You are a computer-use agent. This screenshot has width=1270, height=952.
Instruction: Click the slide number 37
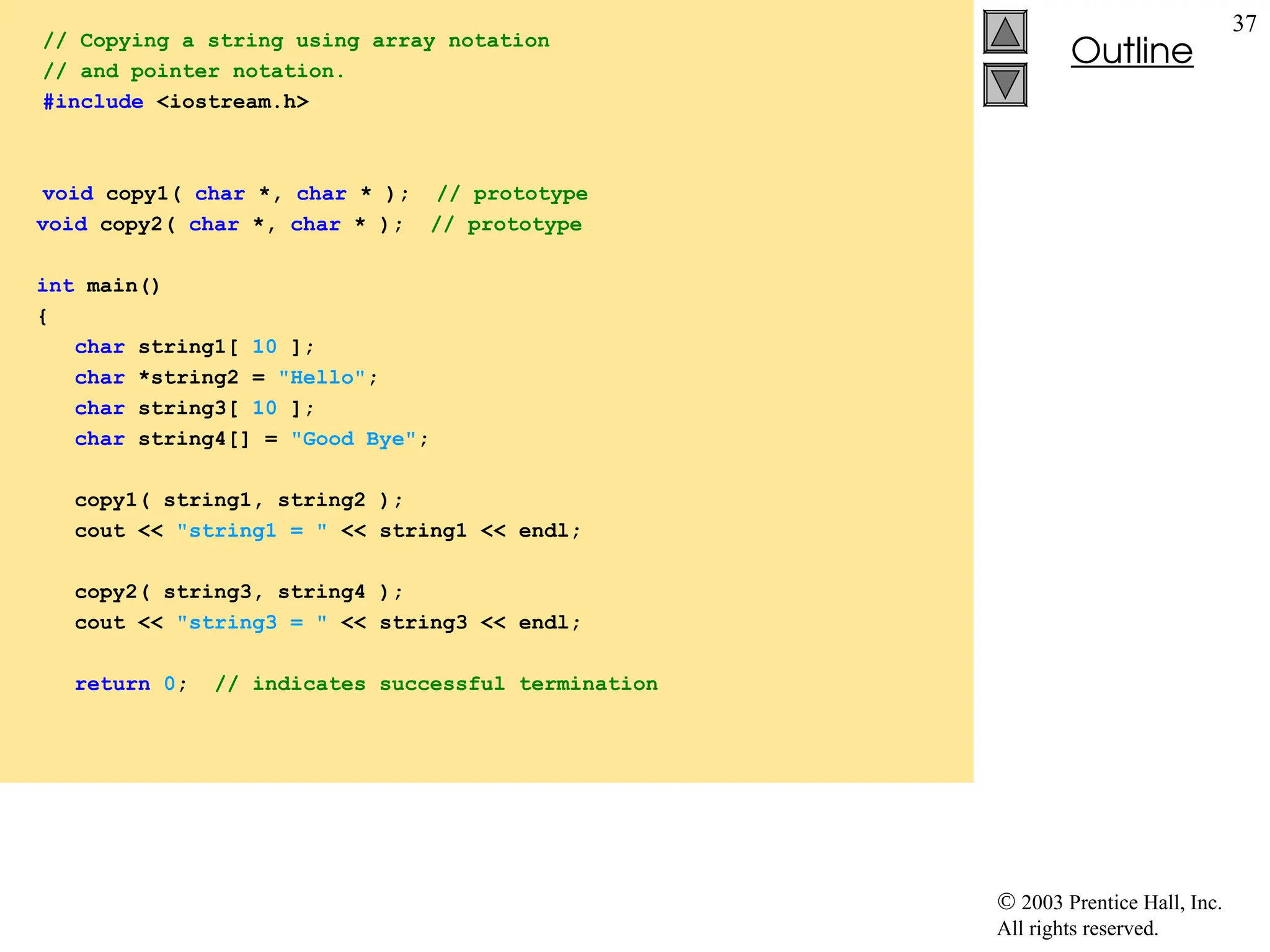[x=1244, y=24]
